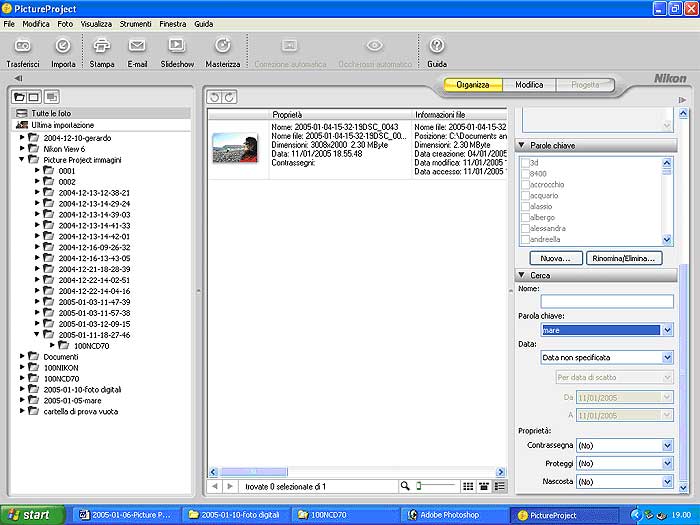Expand the Documenti folder

[x=21, y=356]
